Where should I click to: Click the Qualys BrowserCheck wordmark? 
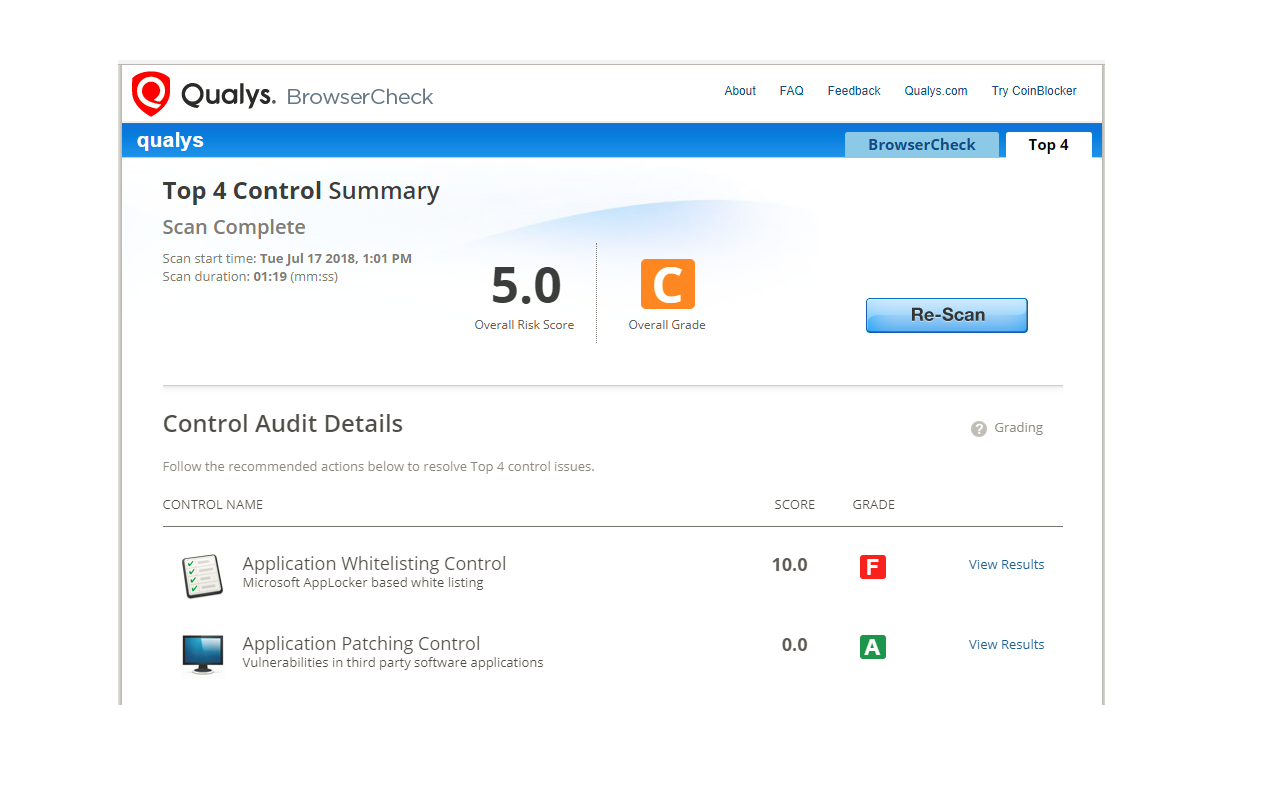pyautogui.click(x=307, y=96)
